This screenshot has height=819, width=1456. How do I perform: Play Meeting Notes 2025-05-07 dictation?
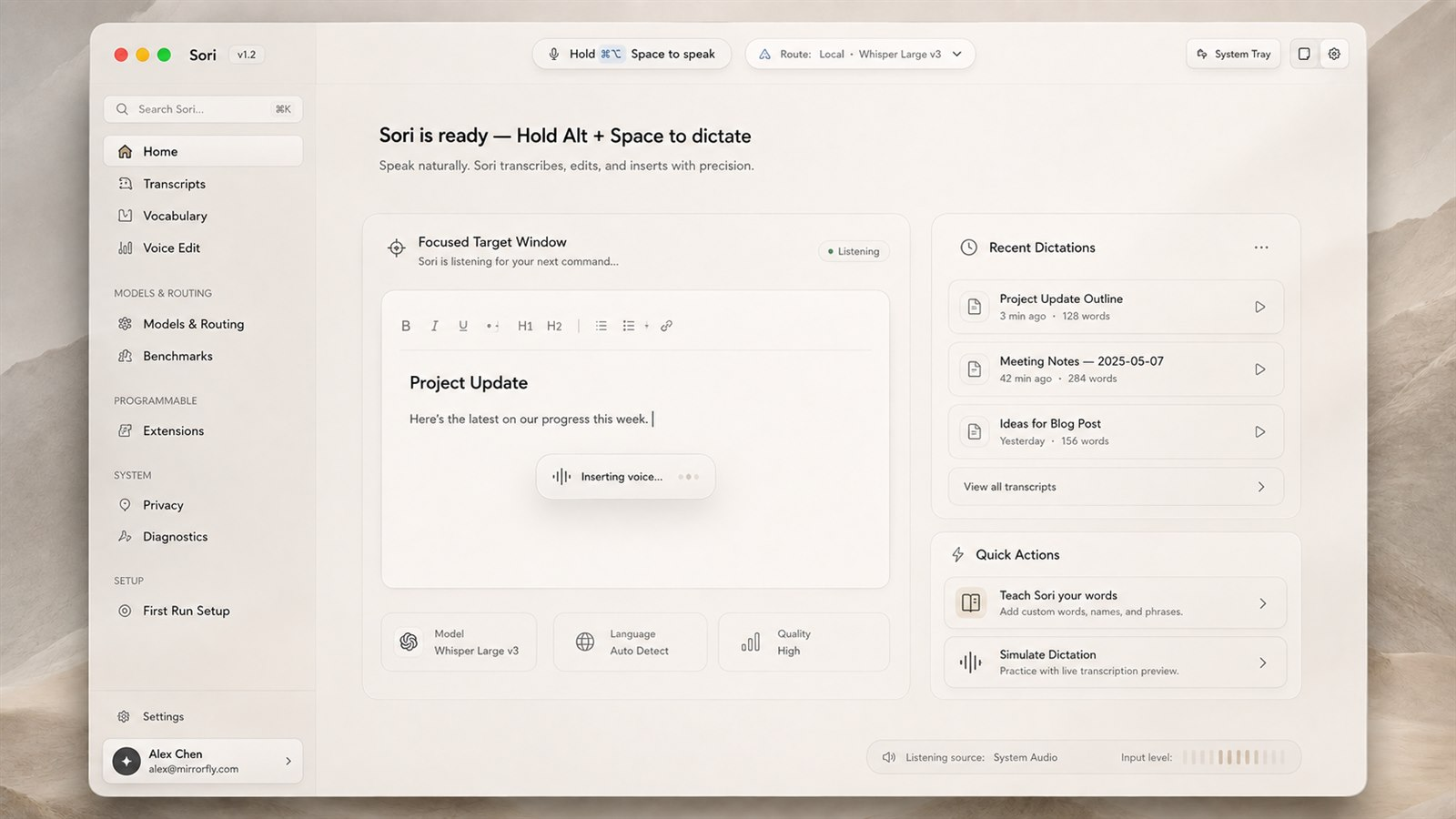[1260, 369]
